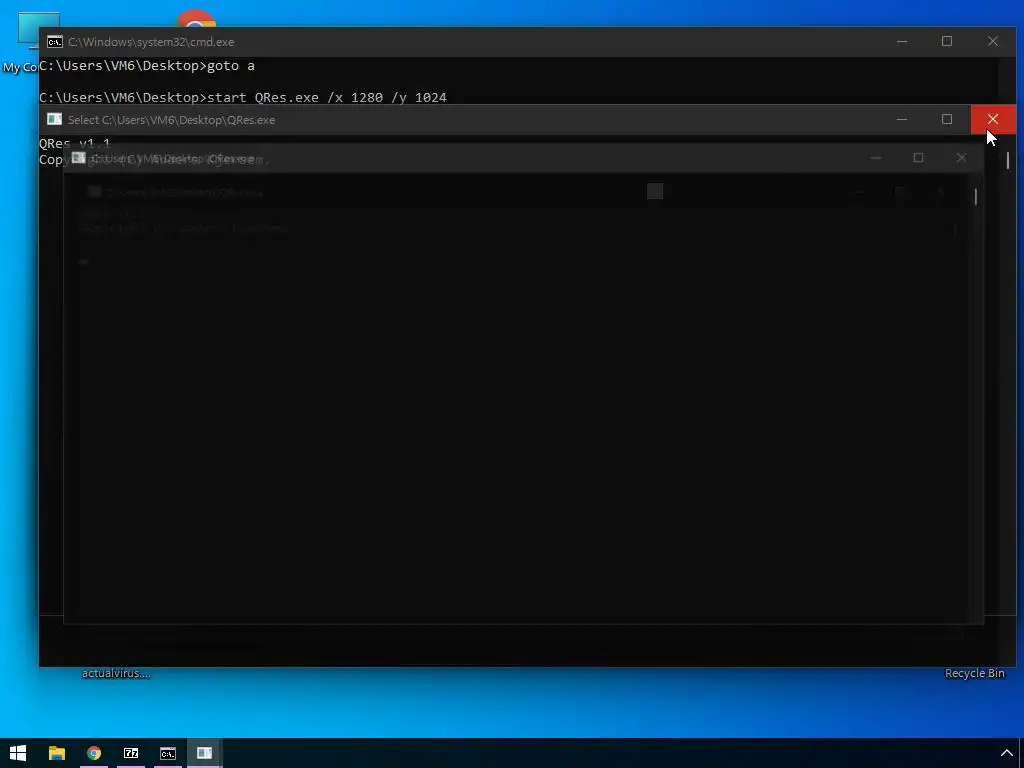Select the Recycle Bin desktop label
The height and width of the screenshot is (768, 1024).
[x=974, y=673]
